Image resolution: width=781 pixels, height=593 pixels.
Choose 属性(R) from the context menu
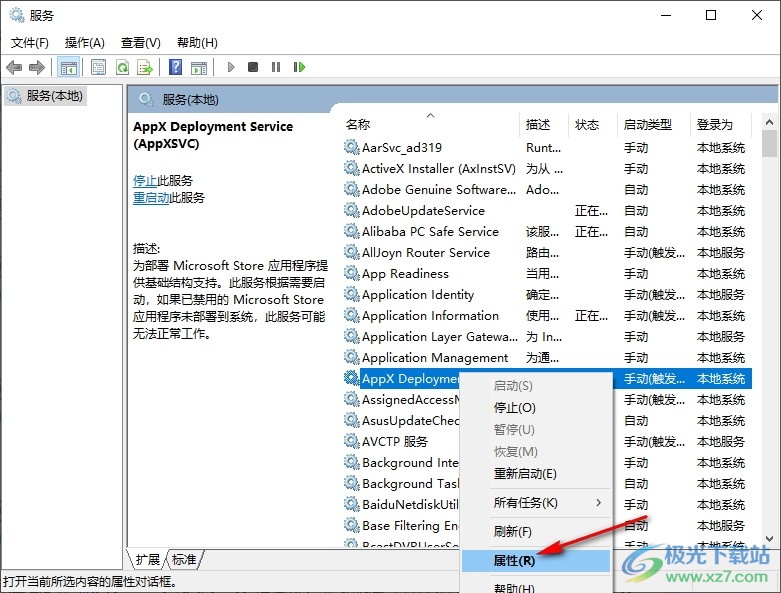coord(535,561)
